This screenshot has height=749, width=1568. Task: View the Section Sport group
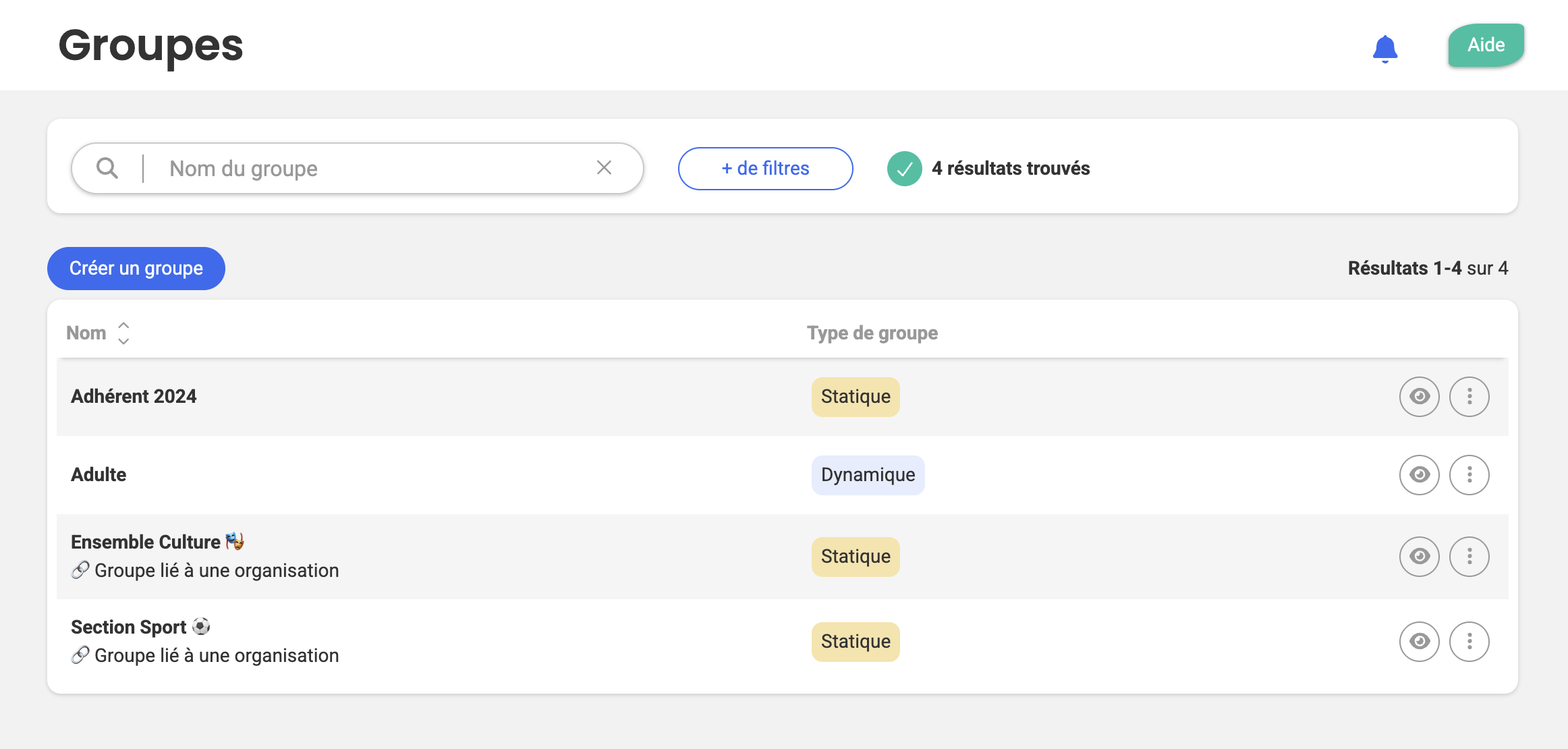[1419, 642]
